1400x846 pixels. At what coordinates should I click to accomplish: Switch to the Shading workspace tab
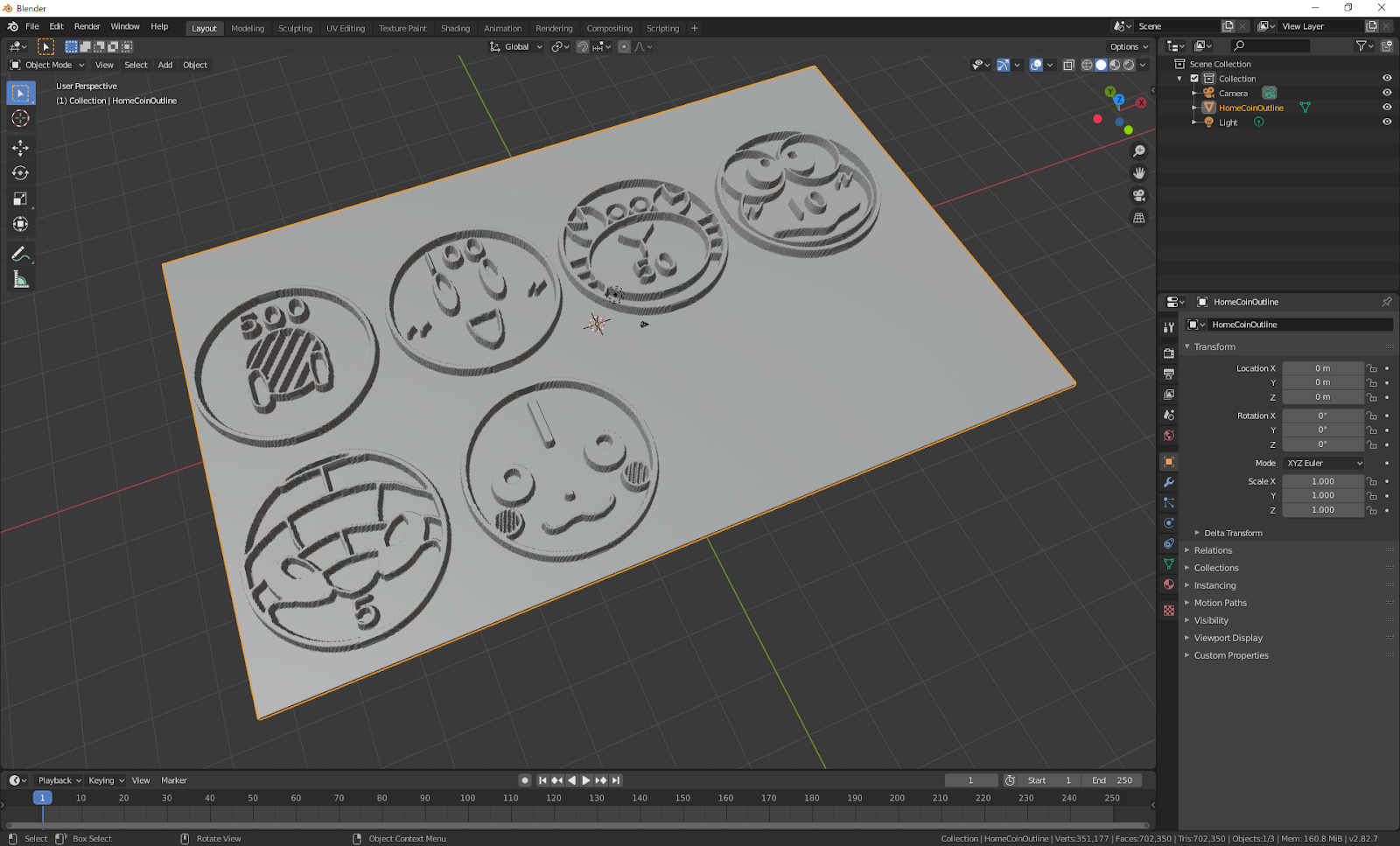(x=455, y=28)
